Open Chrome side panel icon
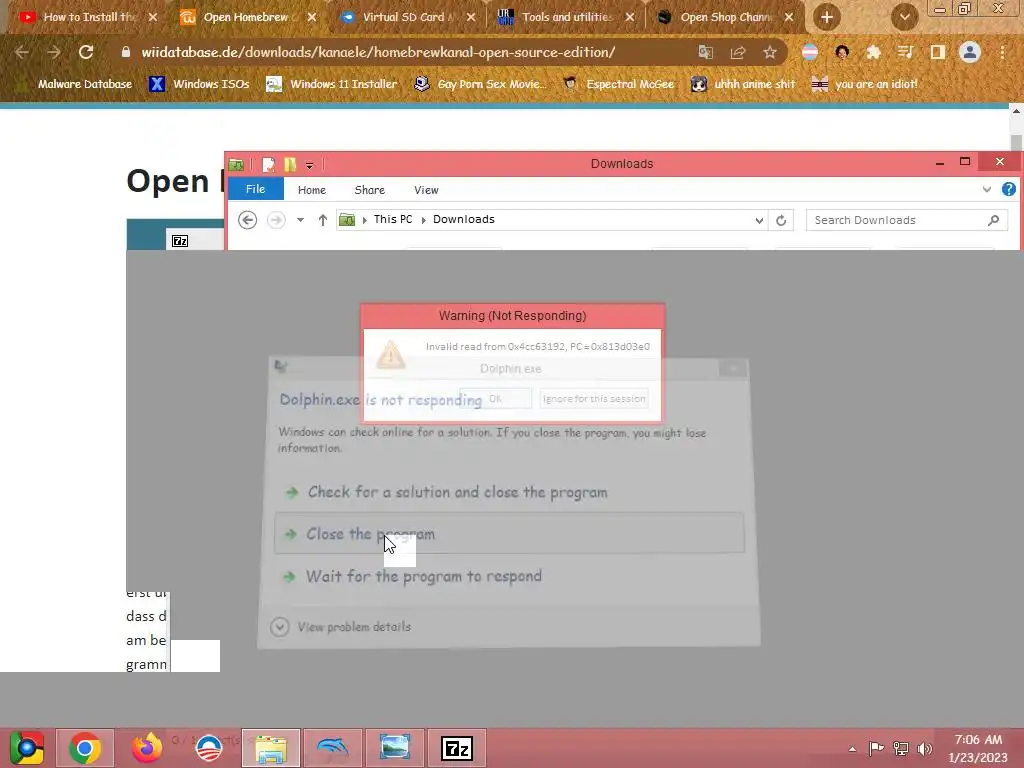This screenshot has height=768, width=1024. click(x=938, y=52)
